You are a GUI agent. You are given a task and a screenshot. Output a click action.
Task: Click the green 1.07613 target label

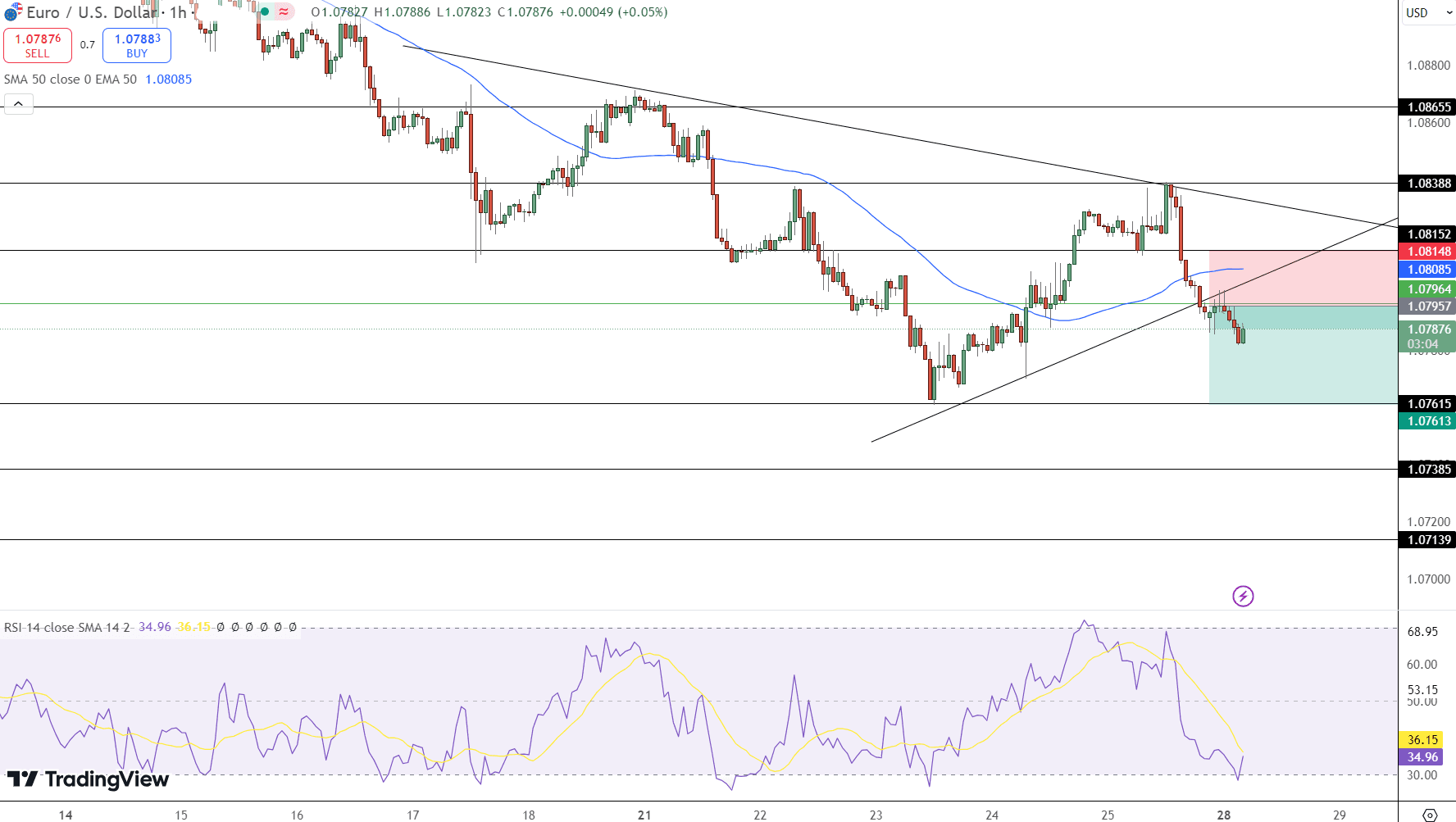(x=1427, y=421)
